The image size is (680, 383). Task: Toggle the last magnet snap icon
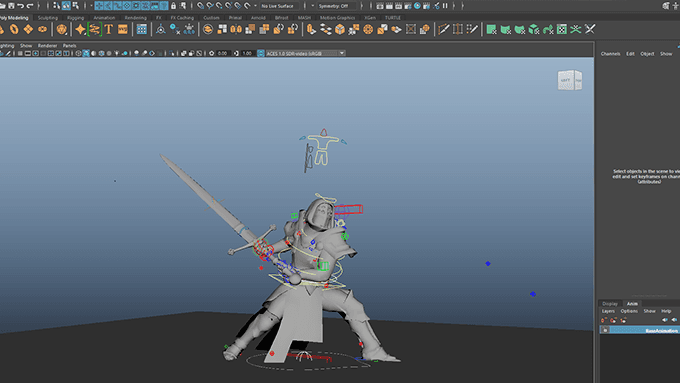pos(247,6)
